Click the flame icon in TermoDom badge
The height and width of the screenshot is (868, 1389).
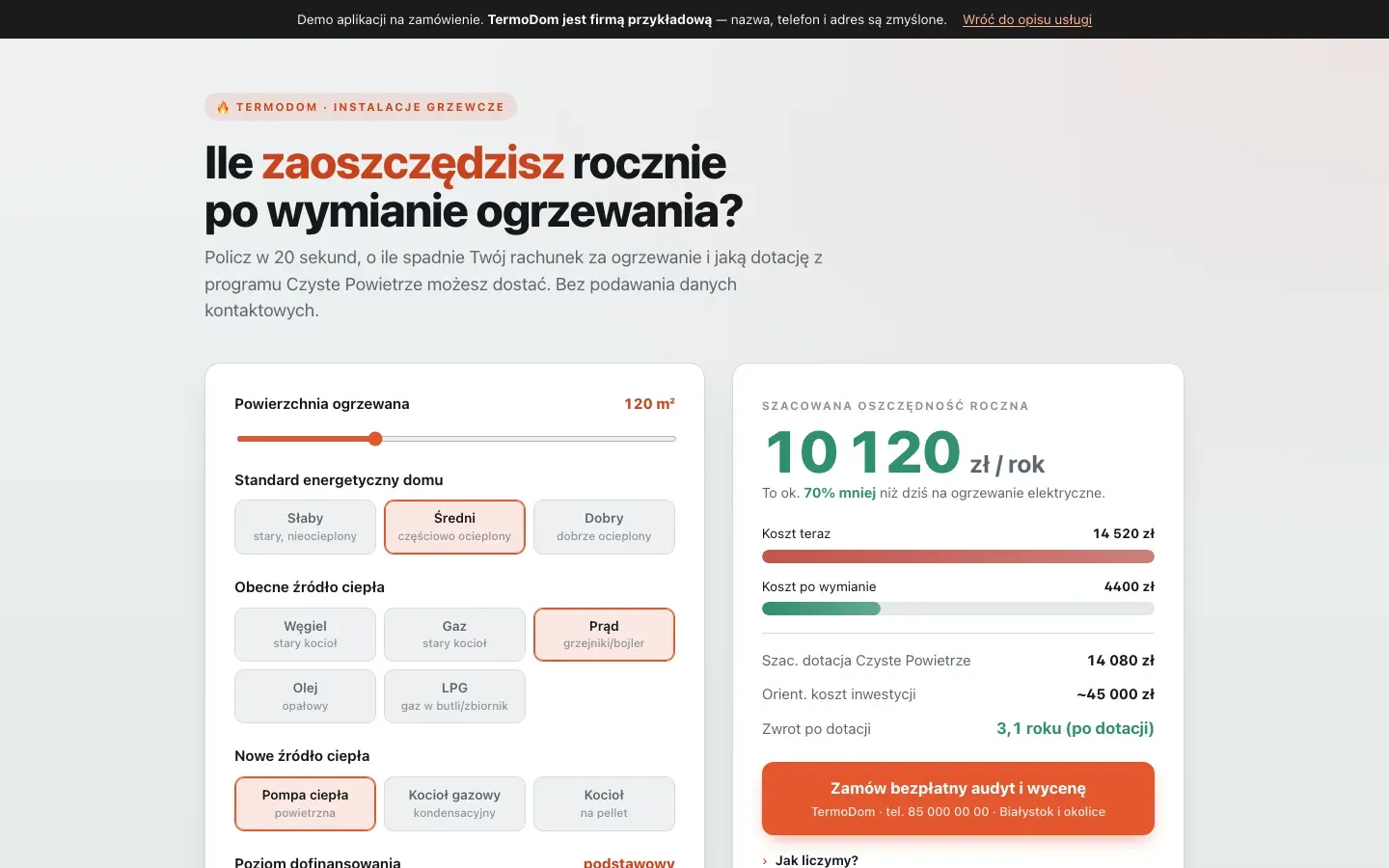click(x=223, y=107)
